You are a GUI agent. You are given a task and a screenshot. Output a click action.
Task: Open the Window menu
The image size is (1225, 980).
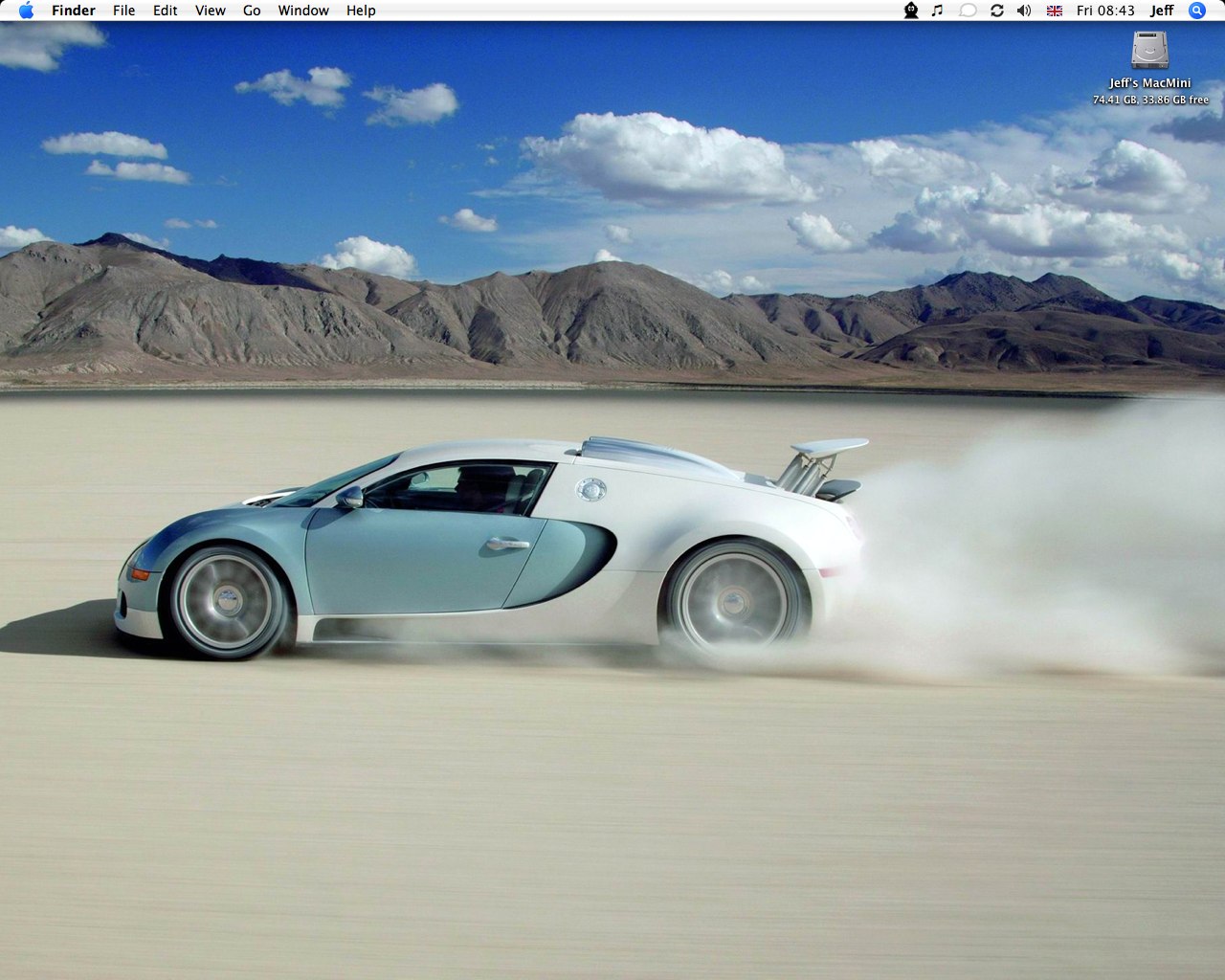pyautogui.click(x=303, y=11)
